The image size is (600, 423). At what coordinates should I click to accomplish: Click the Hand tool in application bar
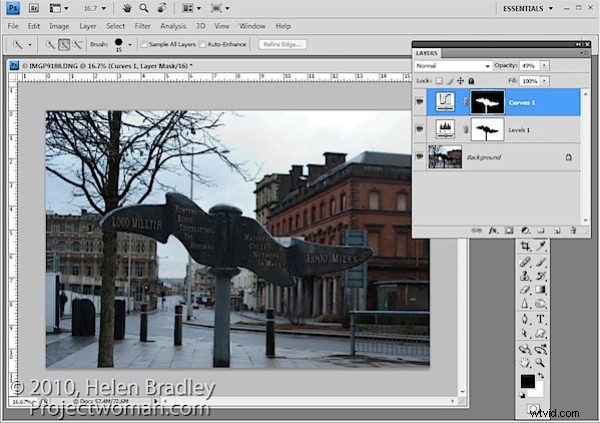pyautogui.click(x=127, y=8)
